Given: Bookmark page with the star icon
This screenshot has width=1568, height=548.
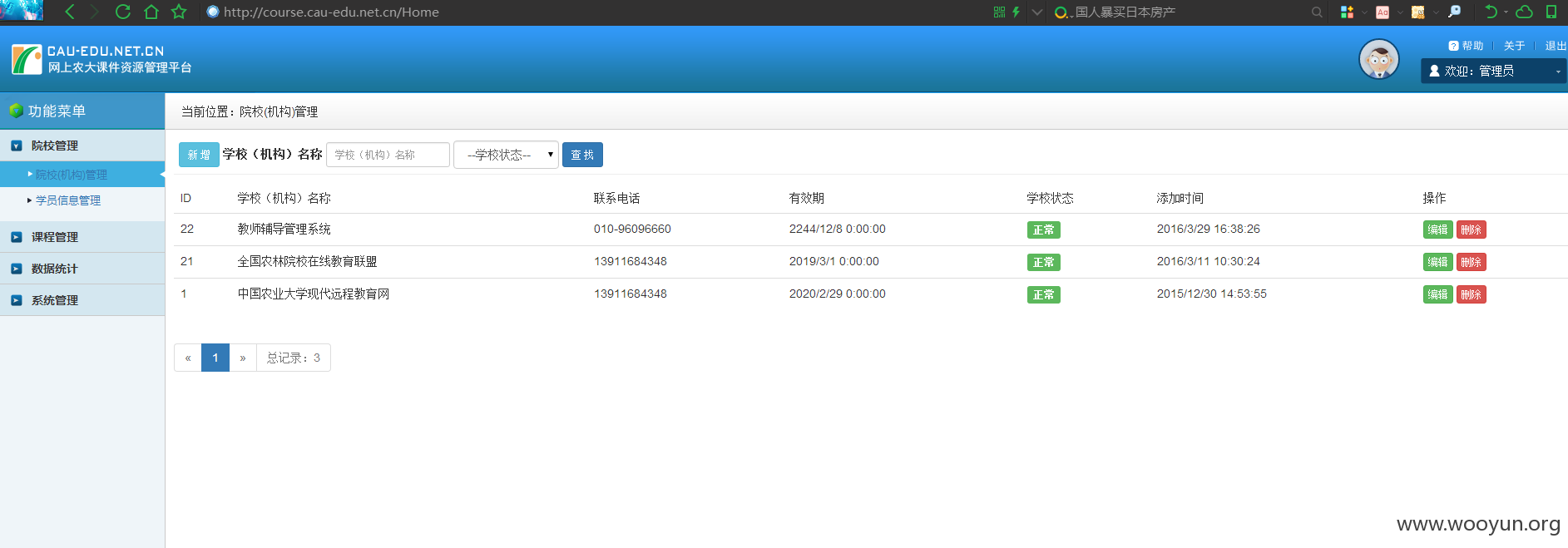Looking at the screenshot, I should (179, 12).
